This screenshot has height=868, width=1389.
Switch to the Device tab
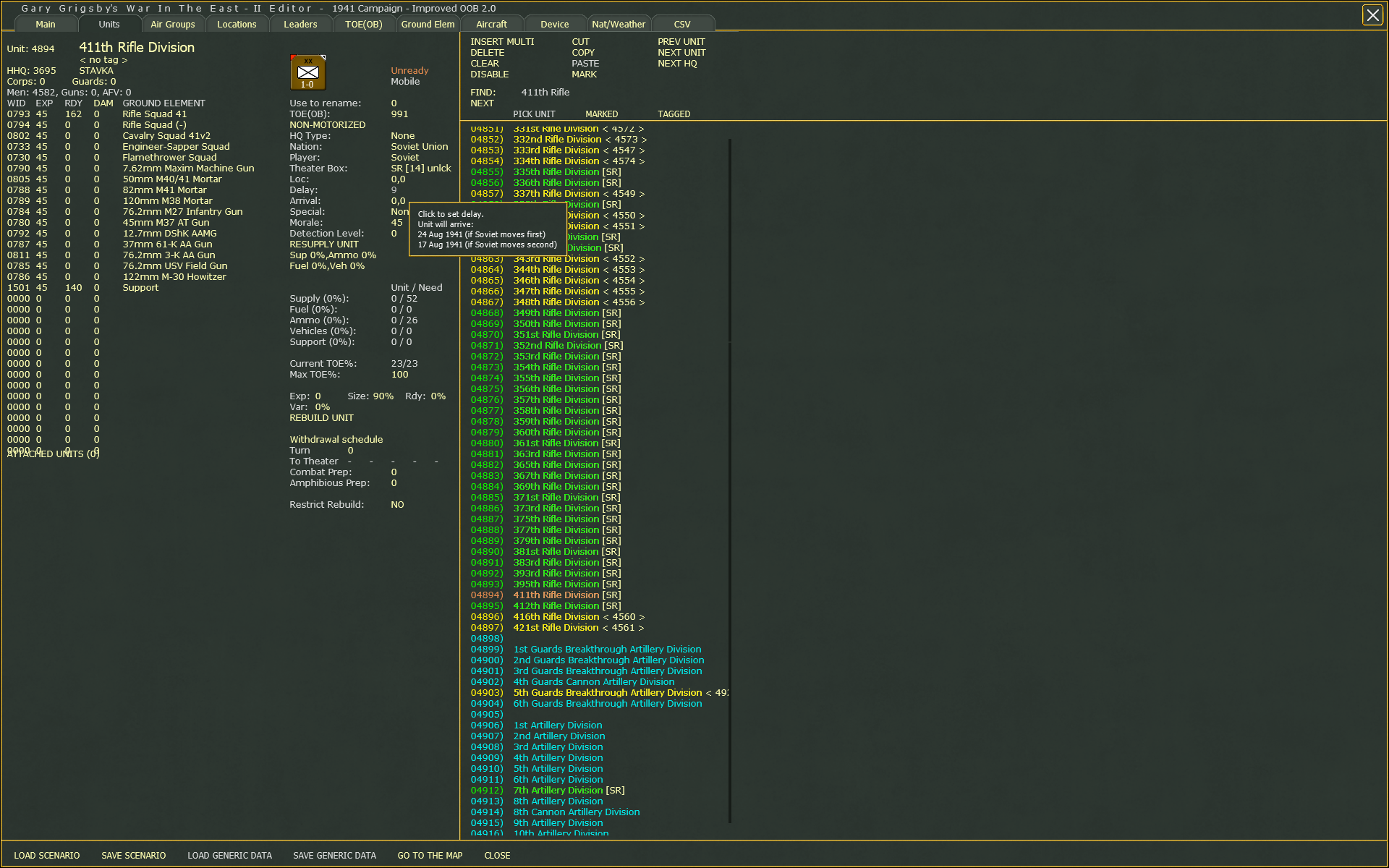click(x=555, y=25)
